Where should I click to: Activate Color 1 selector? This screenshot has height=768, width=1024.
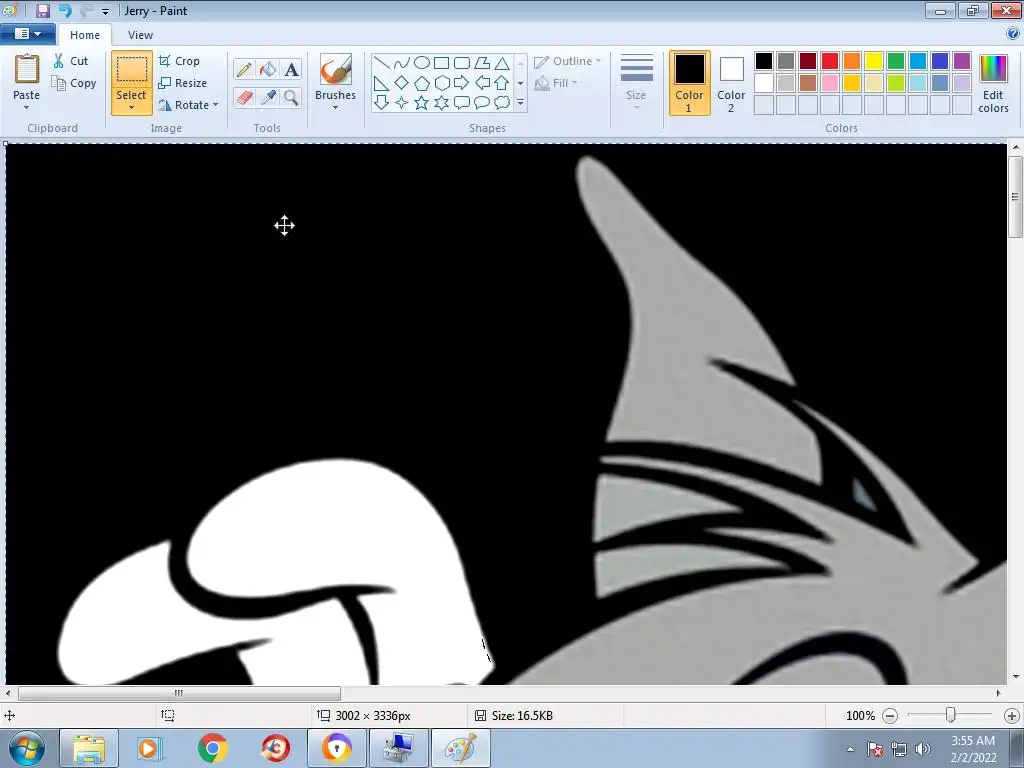point(690,83)
